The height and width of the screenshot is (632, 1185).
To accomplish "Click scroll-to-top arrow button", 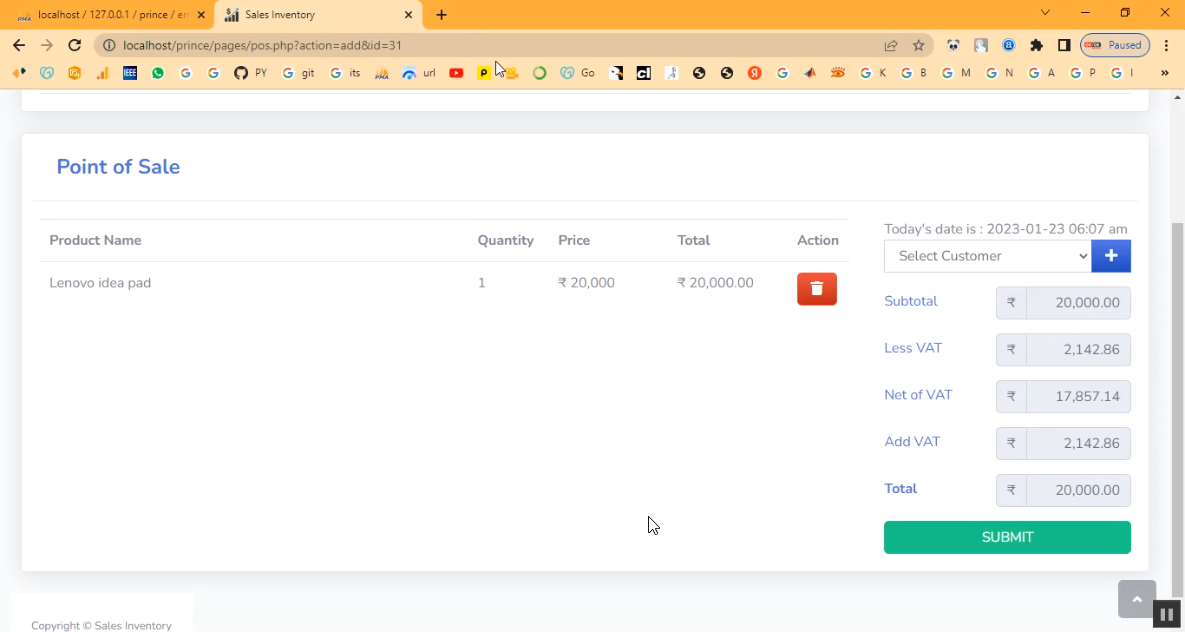I will [x=1136, y=599].
